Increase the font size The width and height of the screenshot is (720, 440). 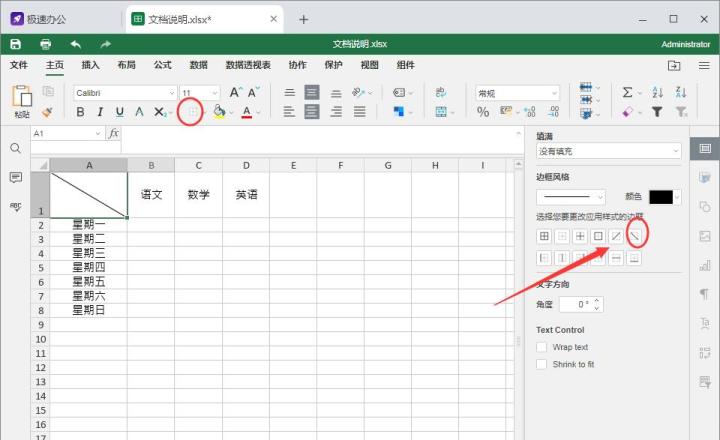pyautogui.click(x=236, y=92)
